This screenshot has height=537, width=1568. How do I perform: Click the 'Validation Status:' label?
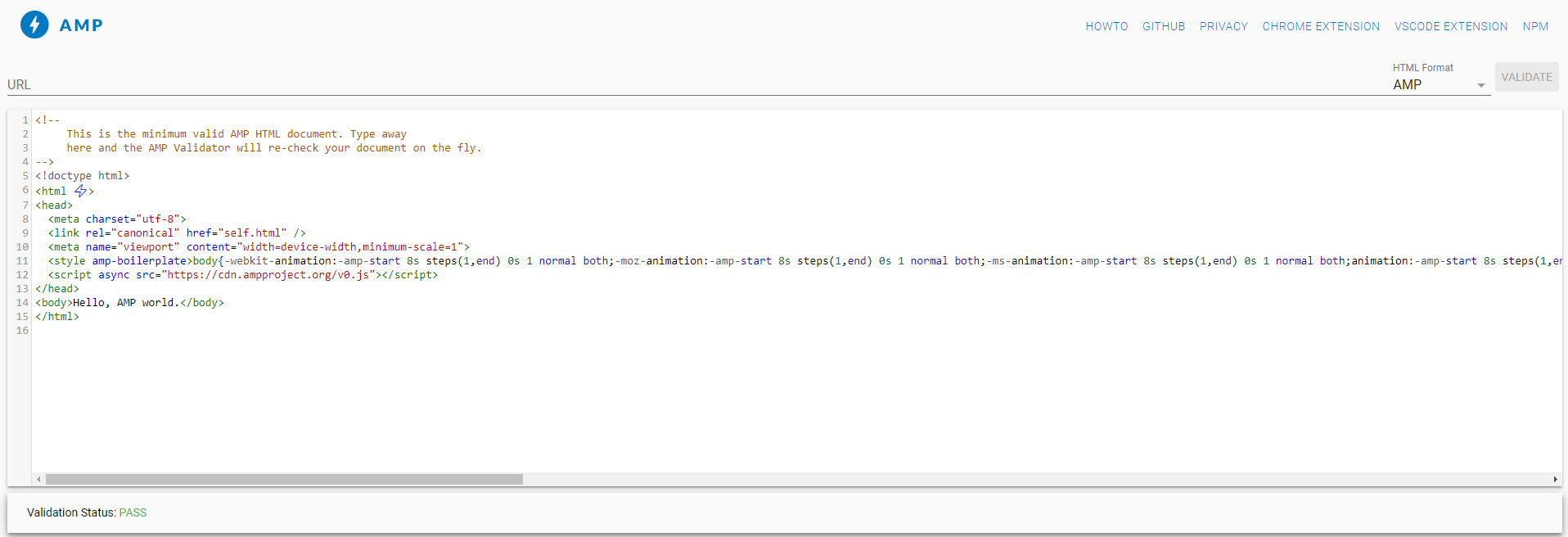[x=71, y=512]
